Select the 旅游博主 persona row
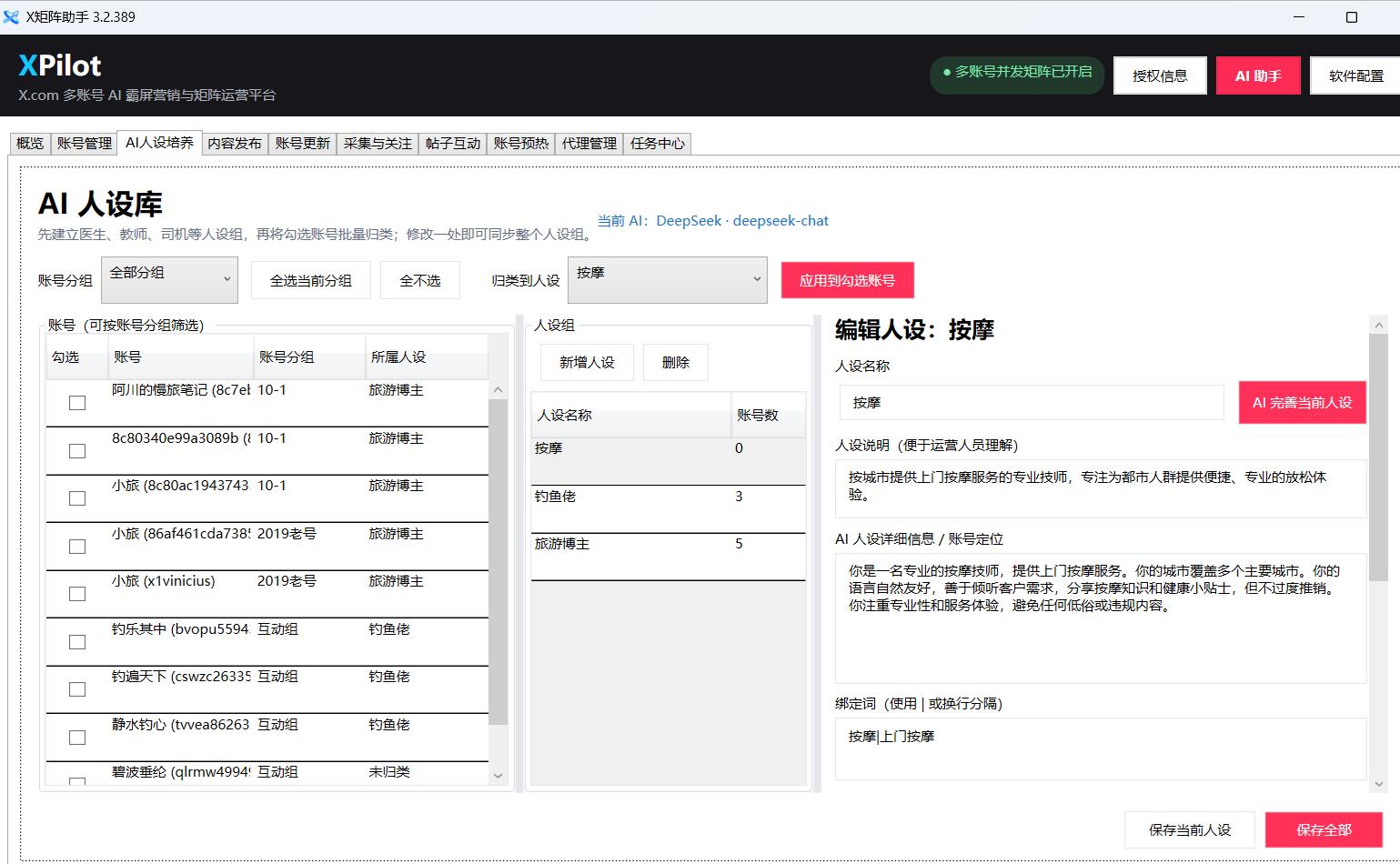Image resolution: width=1400 pixels, height=864 pixels. coord(668,557)
